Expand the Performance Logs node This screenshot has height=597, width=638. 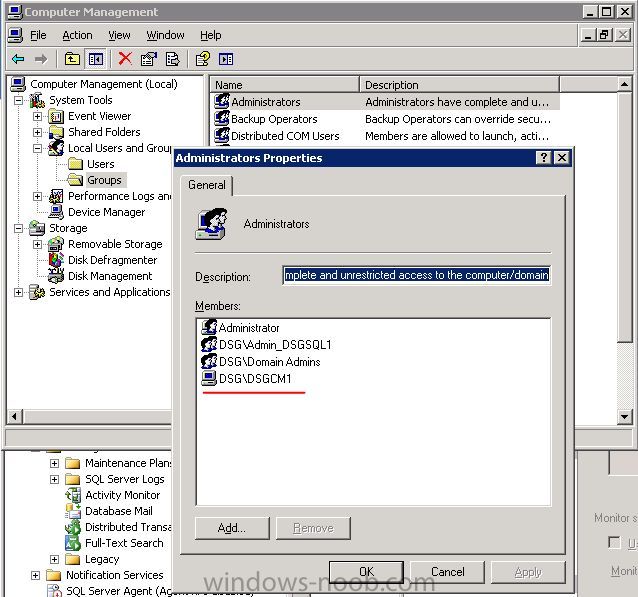pyautogui.click(x=37, y=196)
